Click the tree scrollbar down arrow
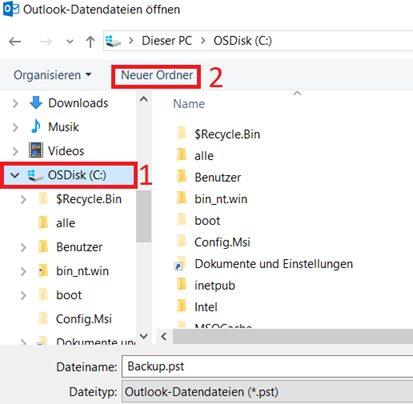 tap(144, 336)
